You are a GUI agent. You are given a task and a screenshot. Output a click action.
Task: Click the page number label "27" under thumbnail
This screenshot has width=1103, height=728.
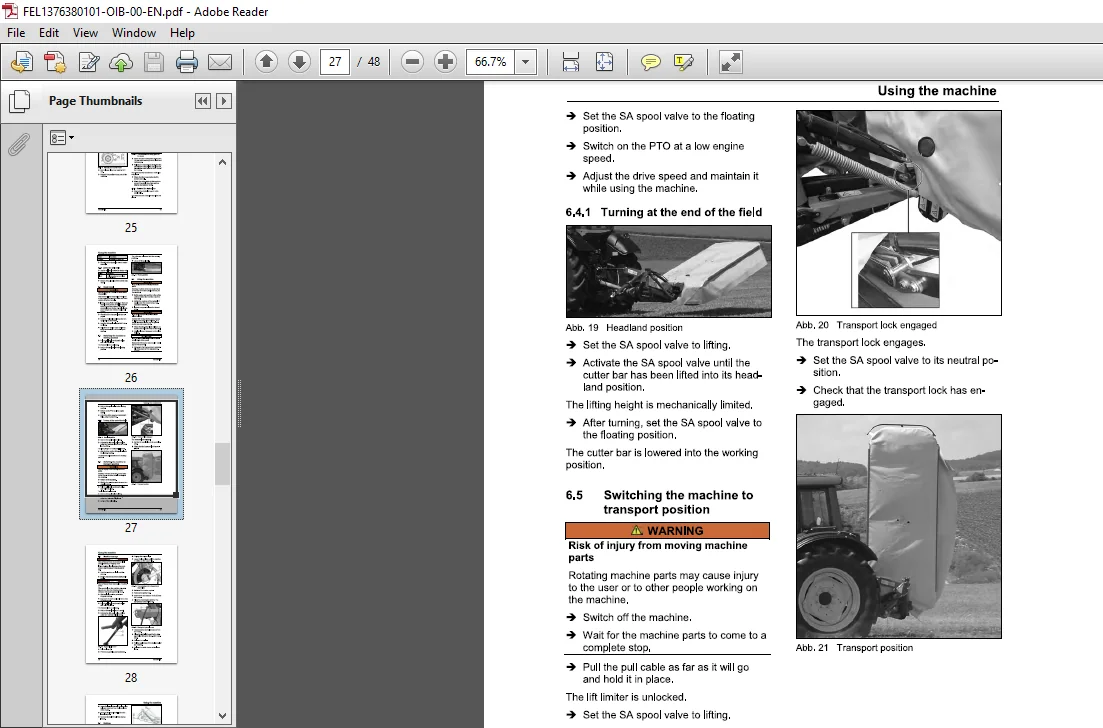[131, 528]
